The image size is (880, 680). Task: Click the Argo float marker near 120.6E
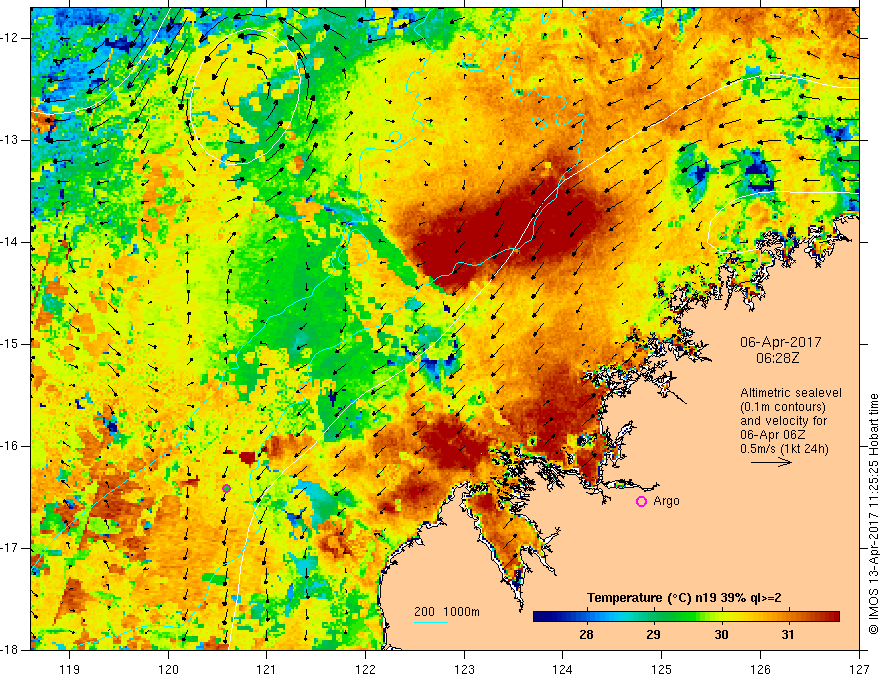(x=227, y=488)
